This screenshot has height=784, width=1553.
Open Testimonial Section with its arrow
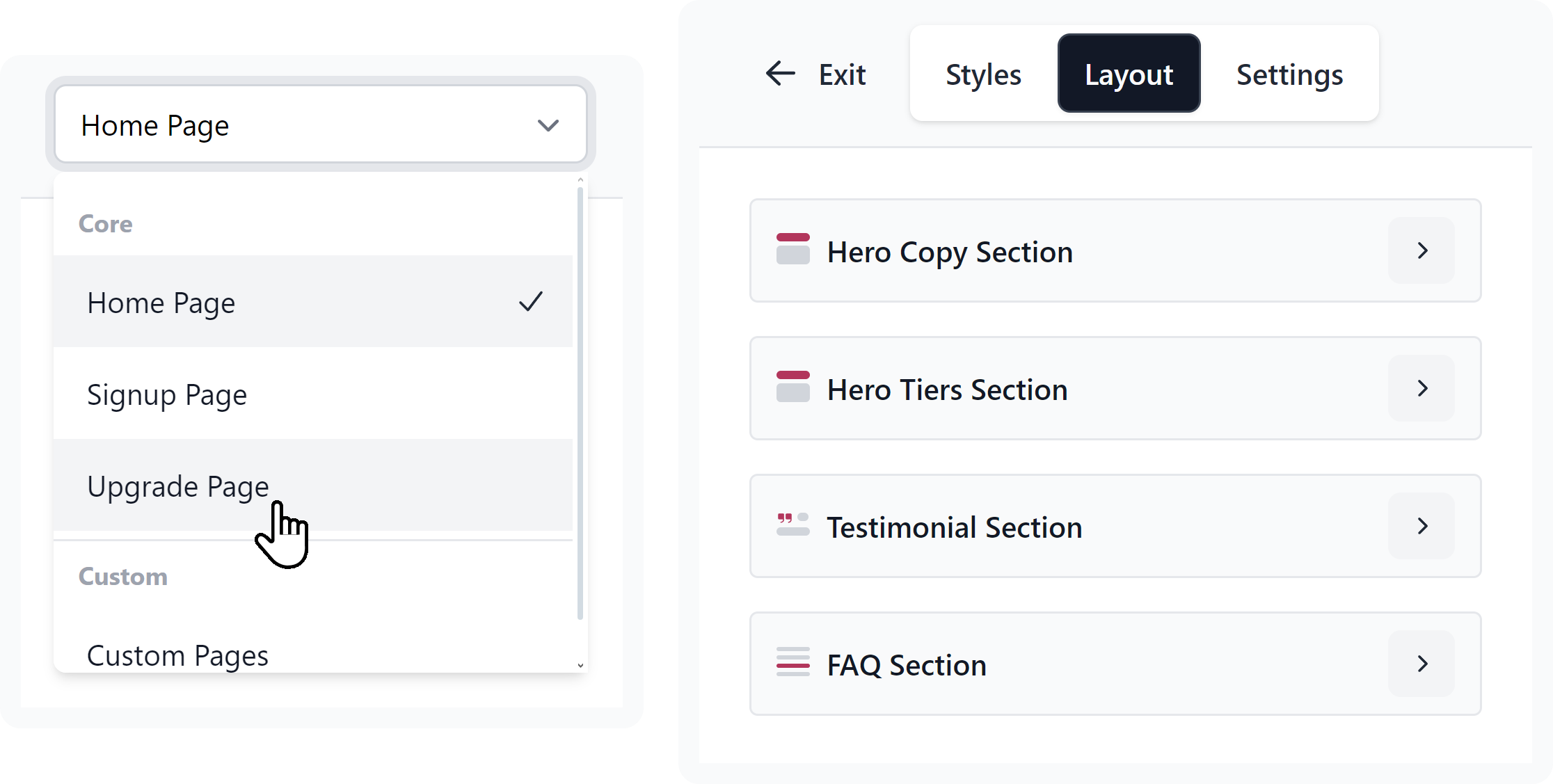pyautogui.click(x=1421, y=526)
